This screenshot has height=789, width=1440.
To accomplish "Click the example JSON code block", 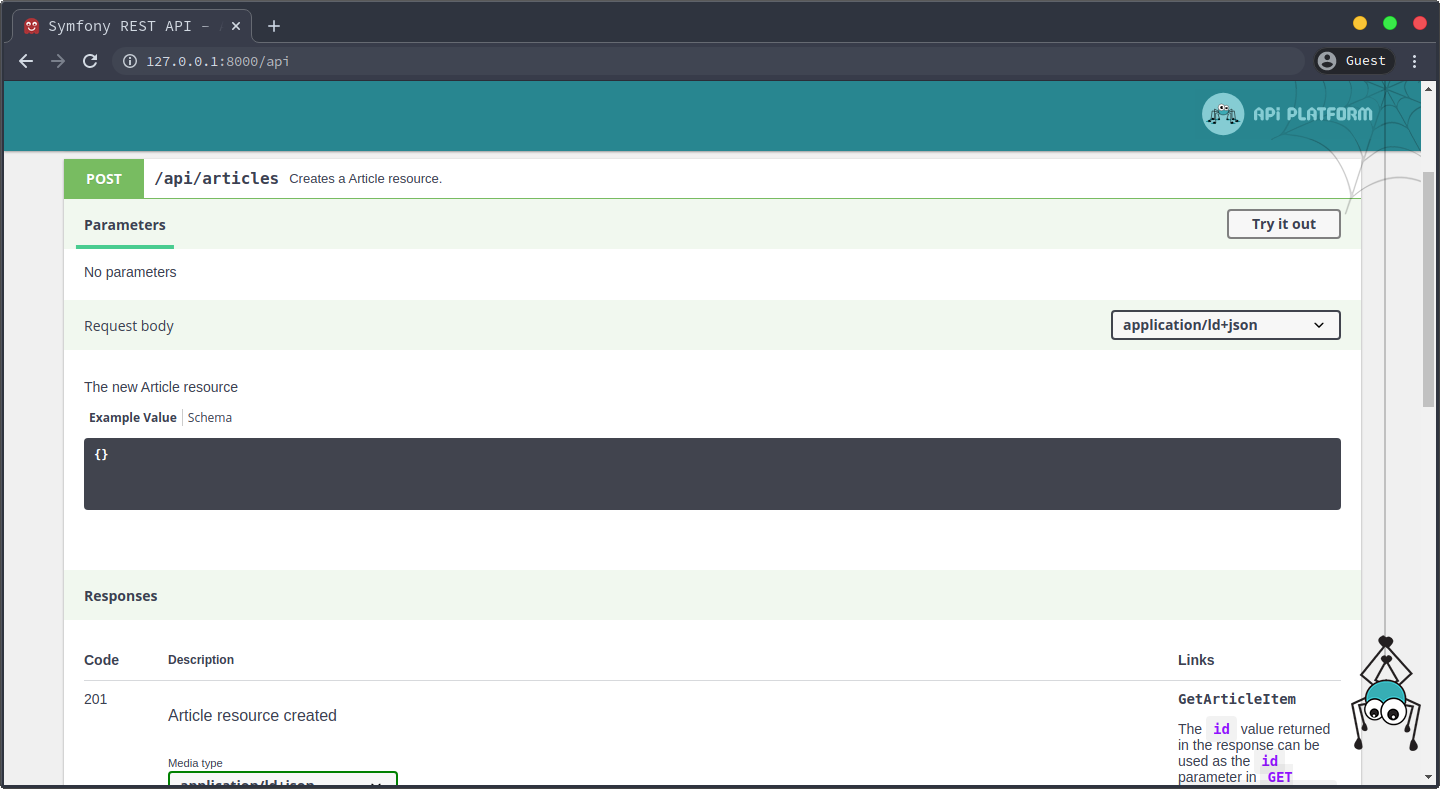I will (712, 474).
